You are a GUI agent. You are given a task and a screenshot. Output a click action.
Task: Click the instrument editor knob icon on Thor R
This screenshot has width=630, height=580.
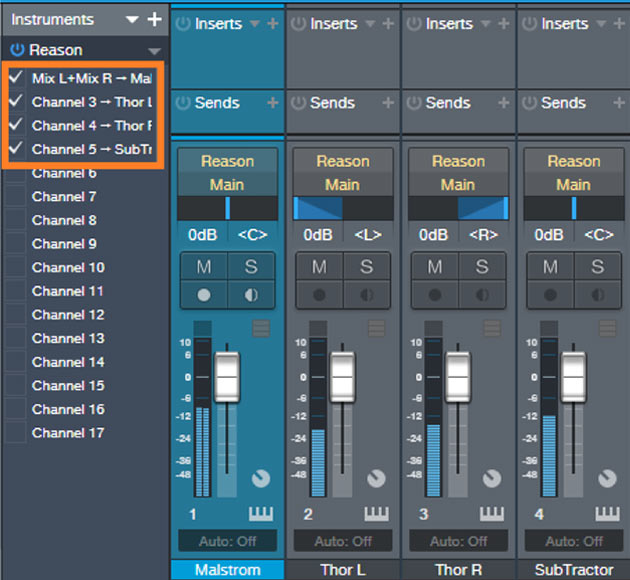tap(492, 479)
